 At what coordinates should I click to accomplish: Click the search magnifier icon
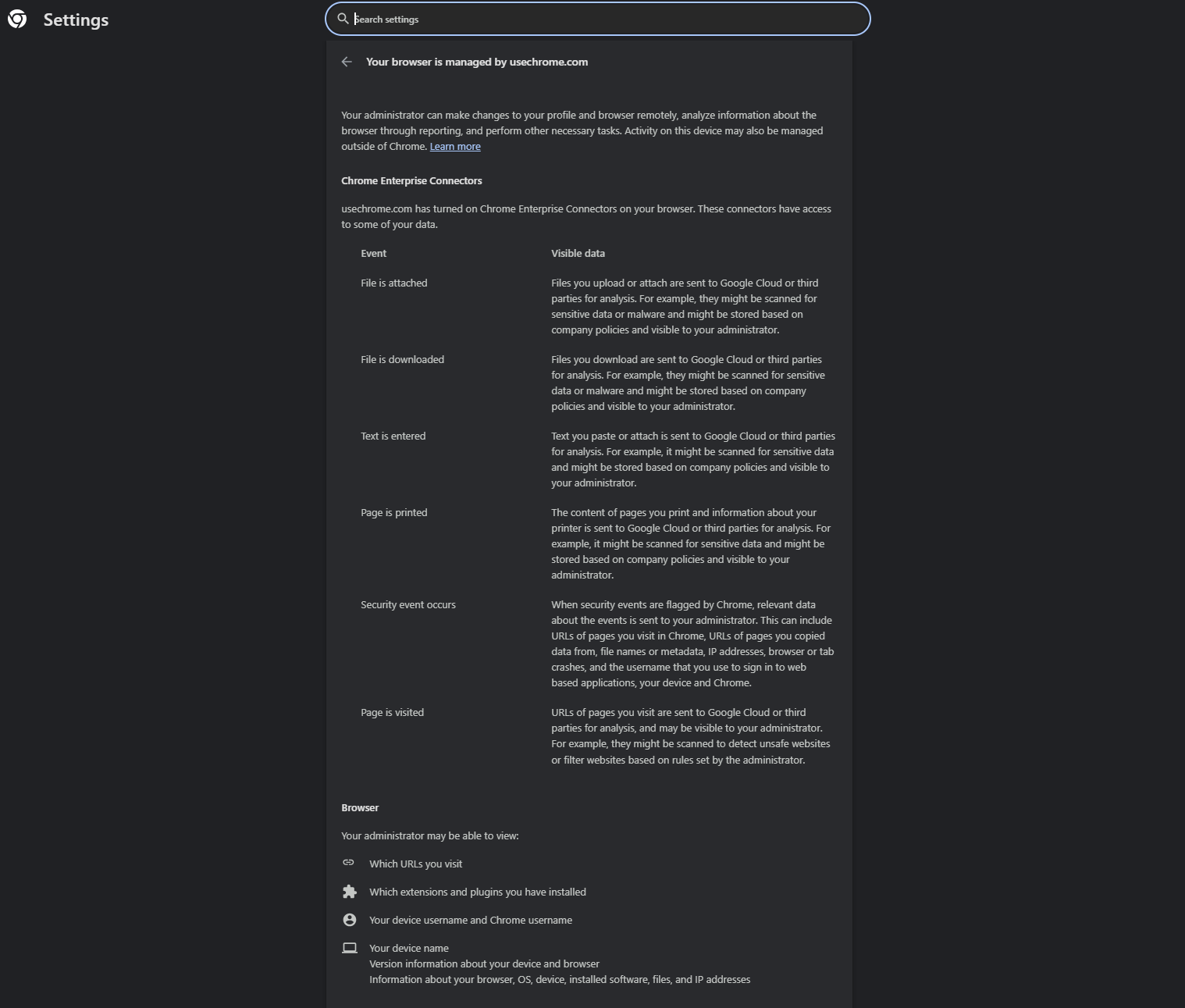click(343, 19)
